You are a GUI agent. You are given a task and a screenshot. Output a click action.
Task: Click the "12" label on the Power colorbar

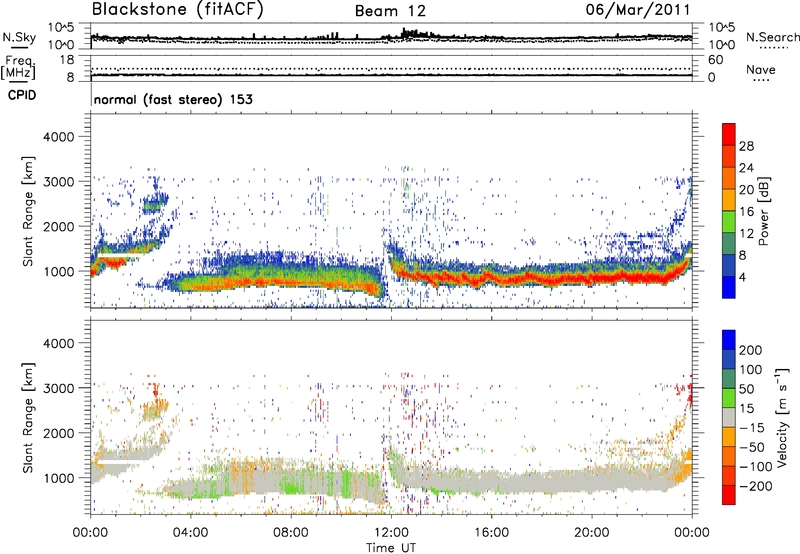click(x=746, y=234)
